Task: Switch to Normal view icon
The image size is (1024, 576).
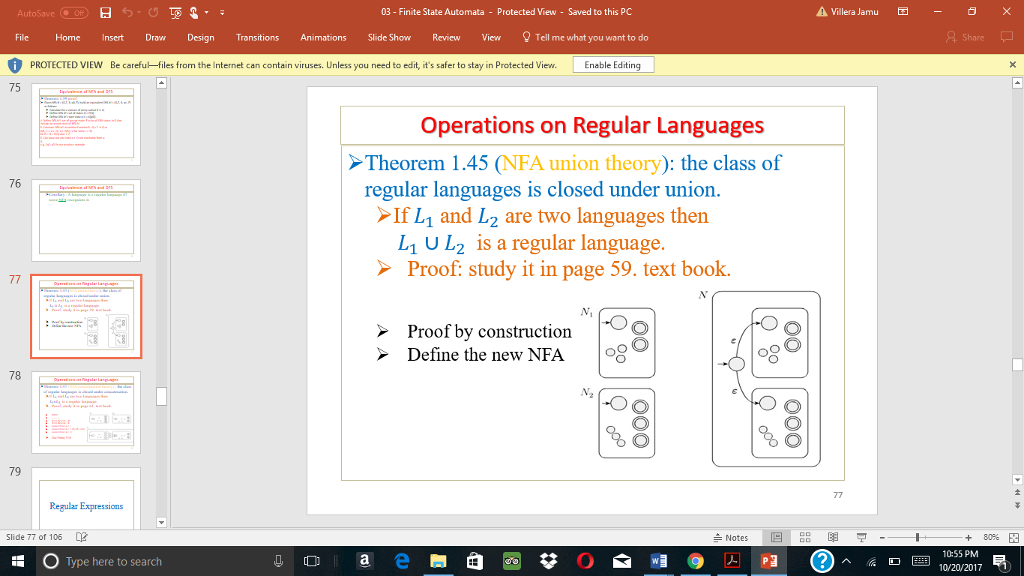Action: click(776, 537)
